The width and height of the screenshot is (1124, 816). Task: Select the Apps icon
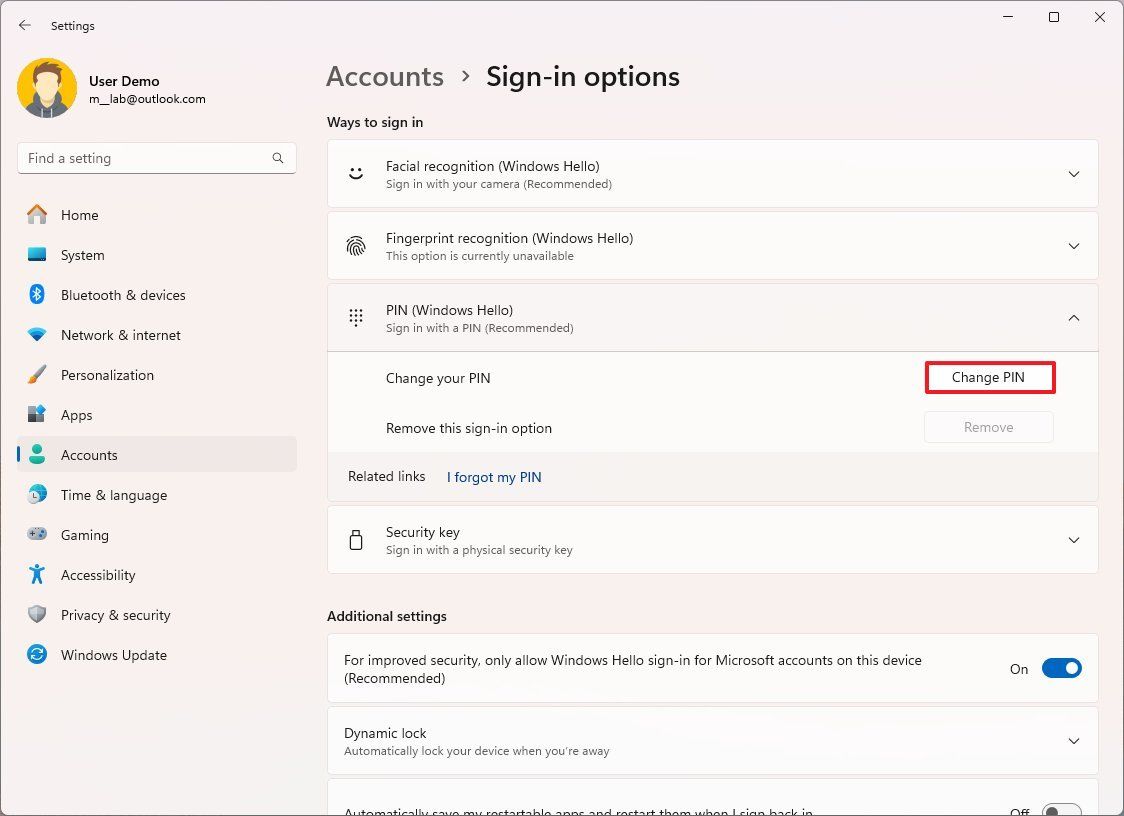[x=37, y=415]
